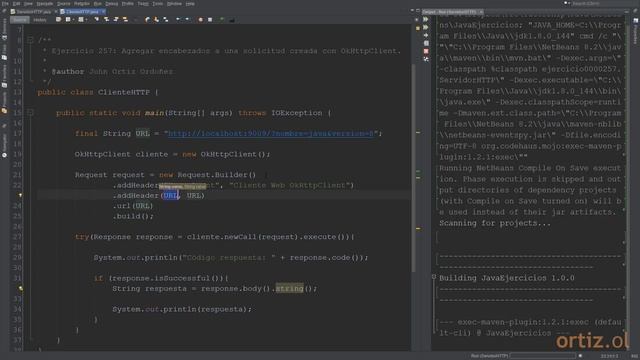Close the Output Run (ServidorHTTP) tab
Image resolution: width=640 pixels, height=360 pixels.
[481, 12]
